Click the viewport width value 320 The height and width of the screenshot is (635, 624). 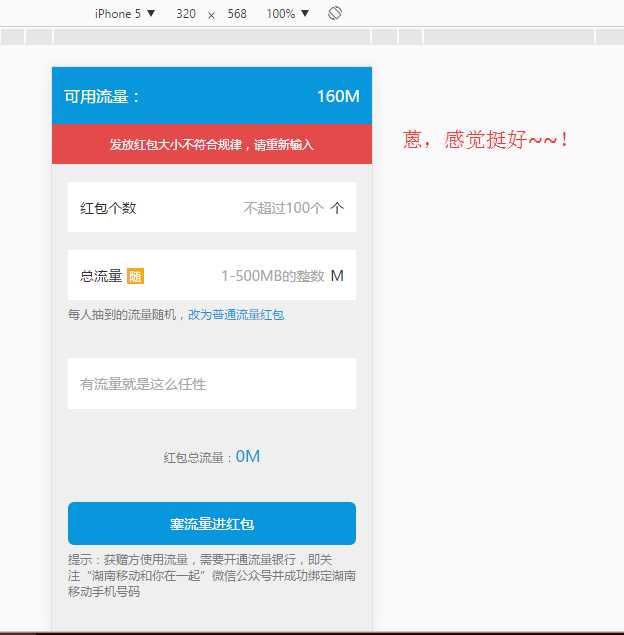pos(186,14)
